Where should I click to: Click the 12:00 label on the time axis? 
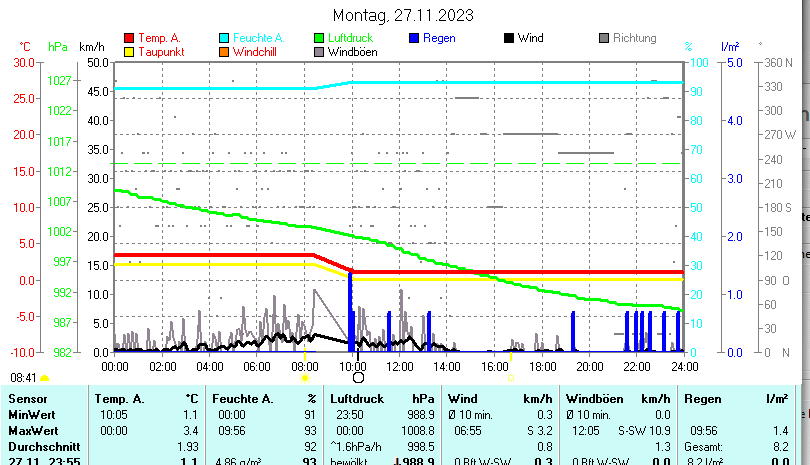click(x=400, y=366)
